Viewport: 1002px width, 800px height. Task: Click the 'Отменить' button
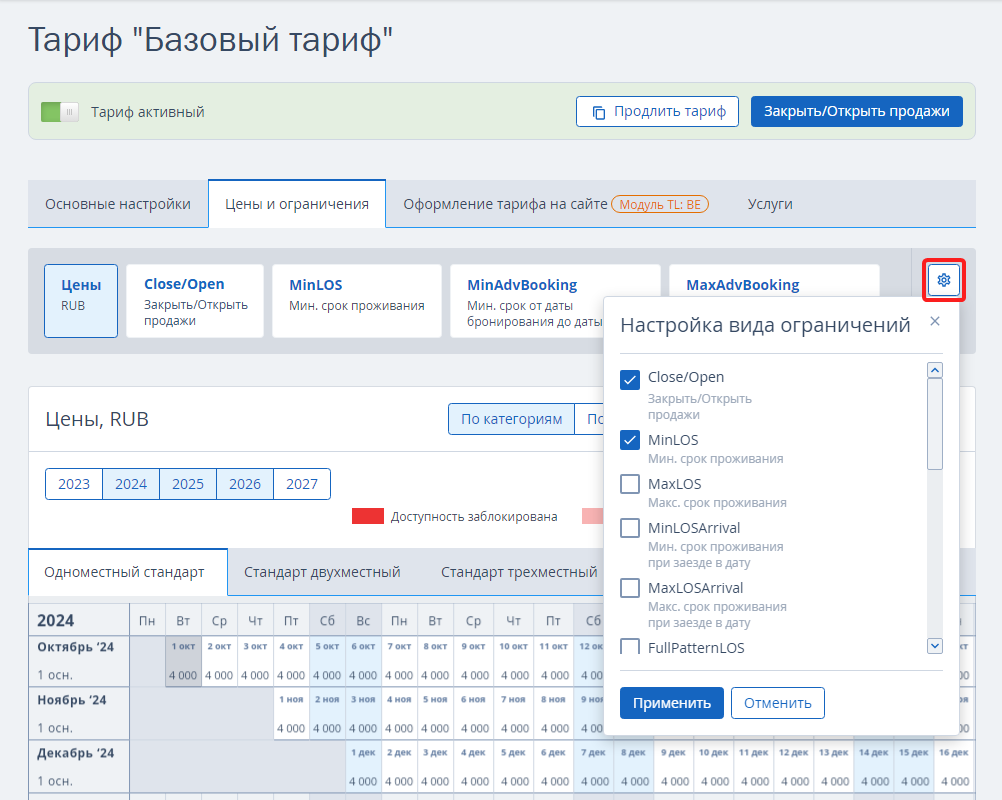tap(777, 702)
